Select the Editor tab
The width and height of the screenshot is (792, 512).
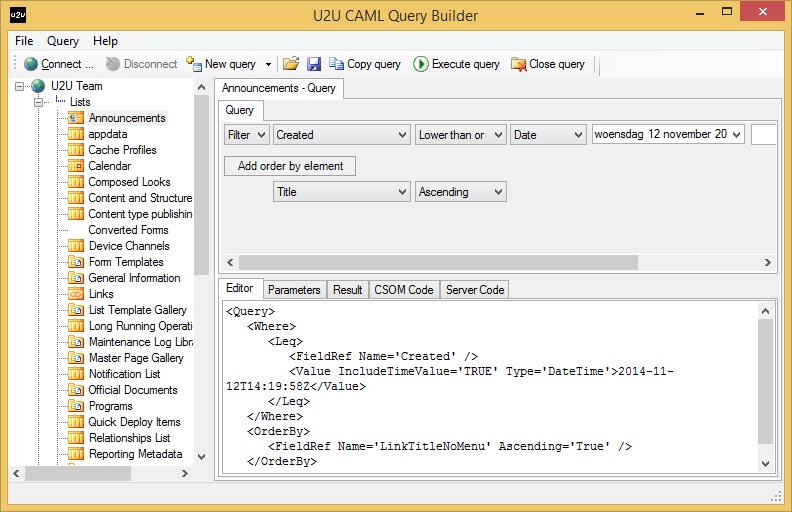240,288
